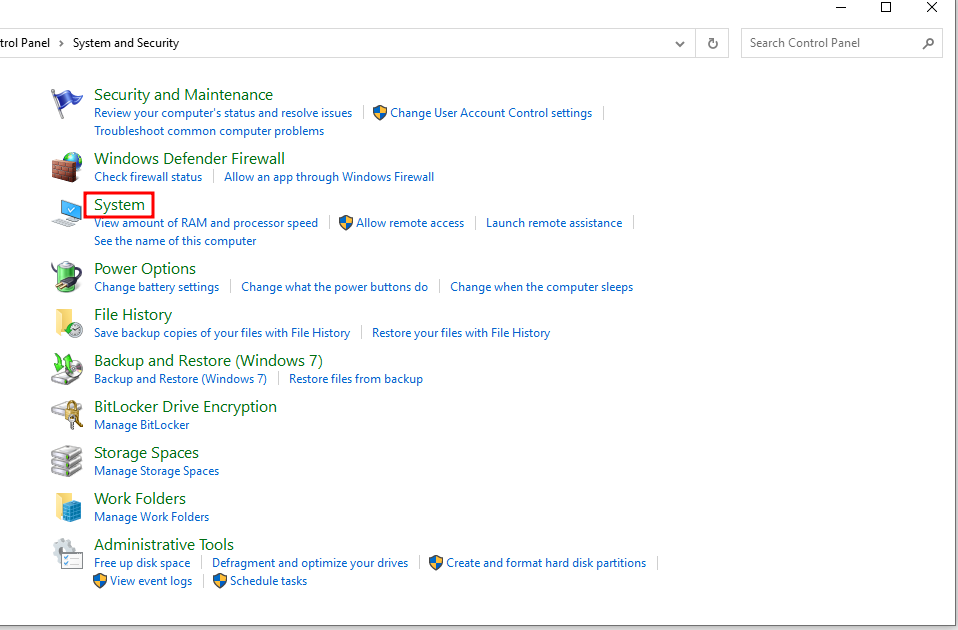Click Schedule tasks
This screenshot has height=630, width=958.
tap(269, 581)
